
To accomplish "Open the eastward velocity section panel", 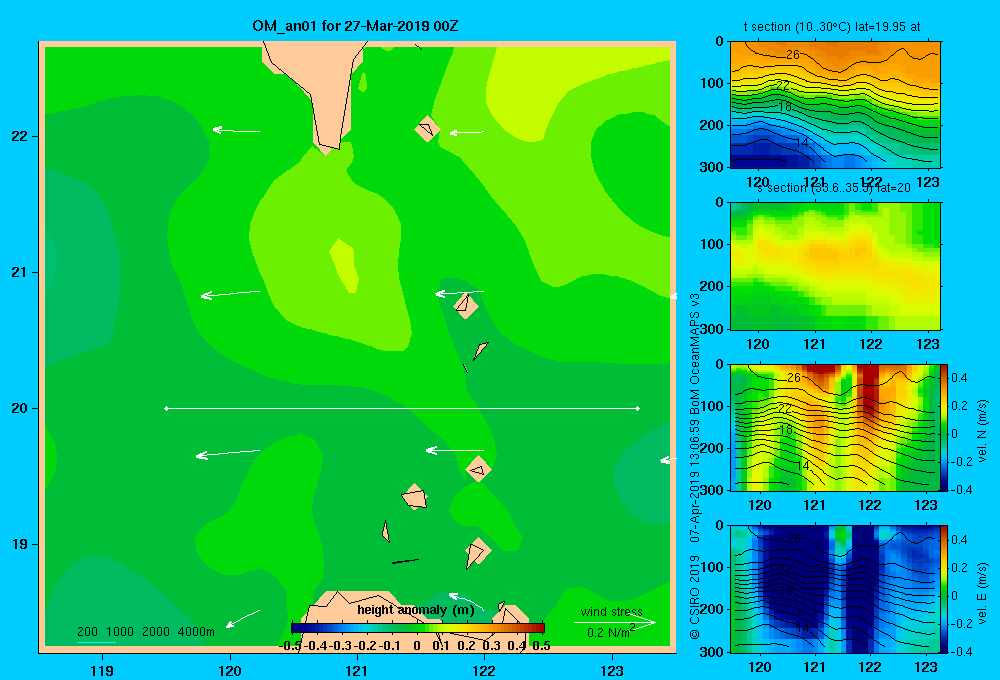I will pyautogui.click(x=835, y=589).
